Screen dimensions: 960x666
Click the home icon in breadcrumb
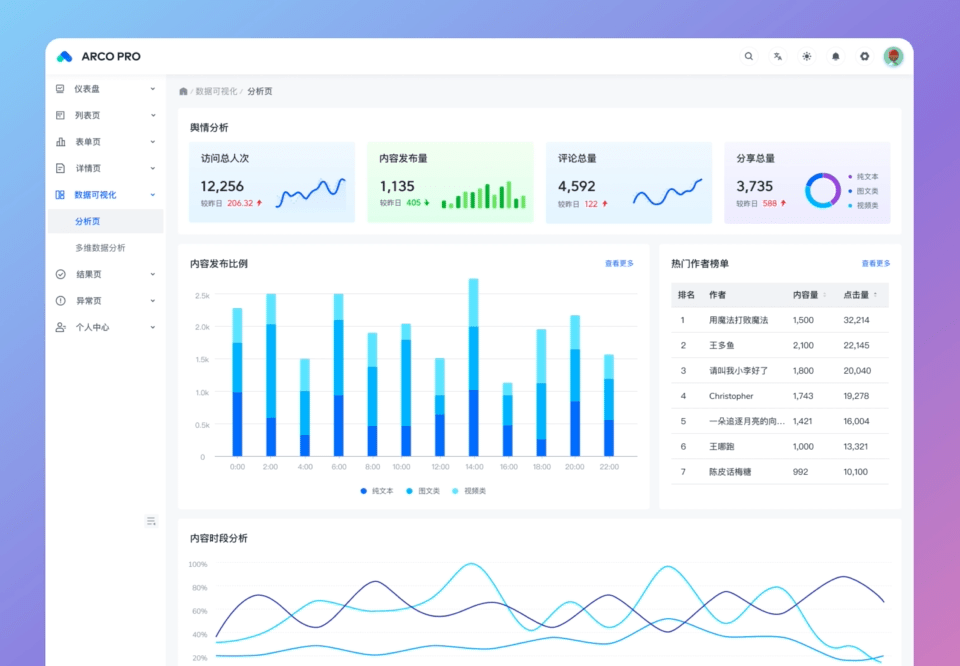coord(183,91)
